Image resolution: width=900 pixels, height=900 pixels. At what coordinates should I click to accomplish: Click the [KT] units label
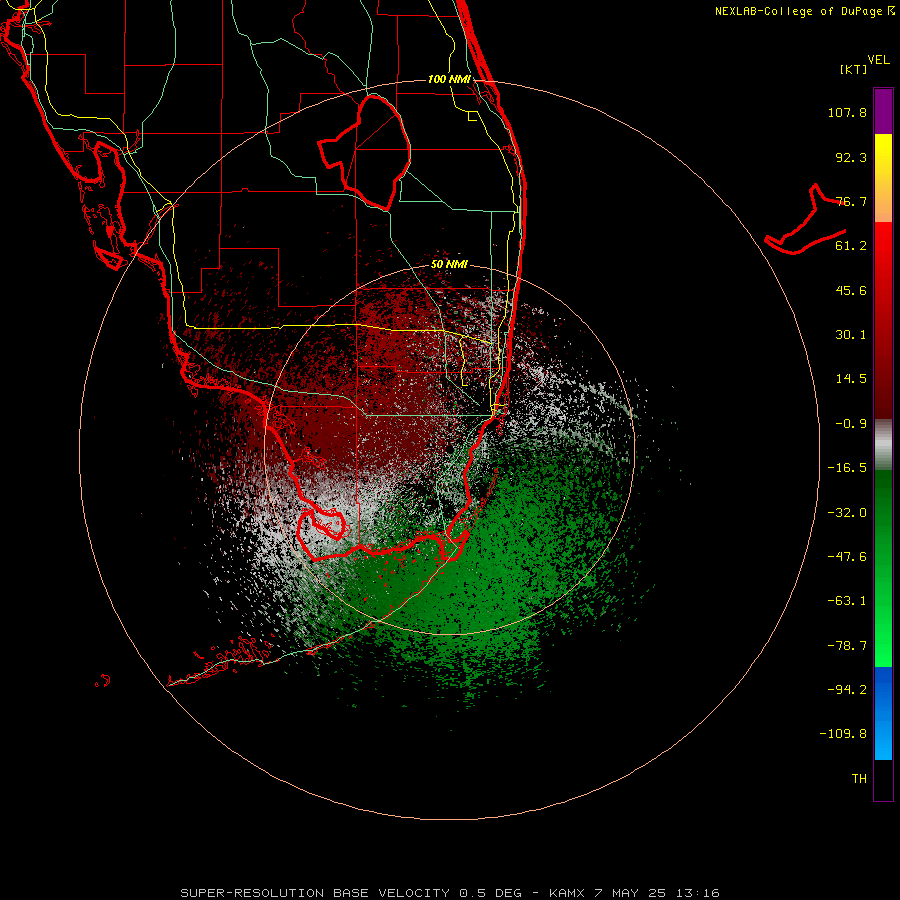pos(854,70)
